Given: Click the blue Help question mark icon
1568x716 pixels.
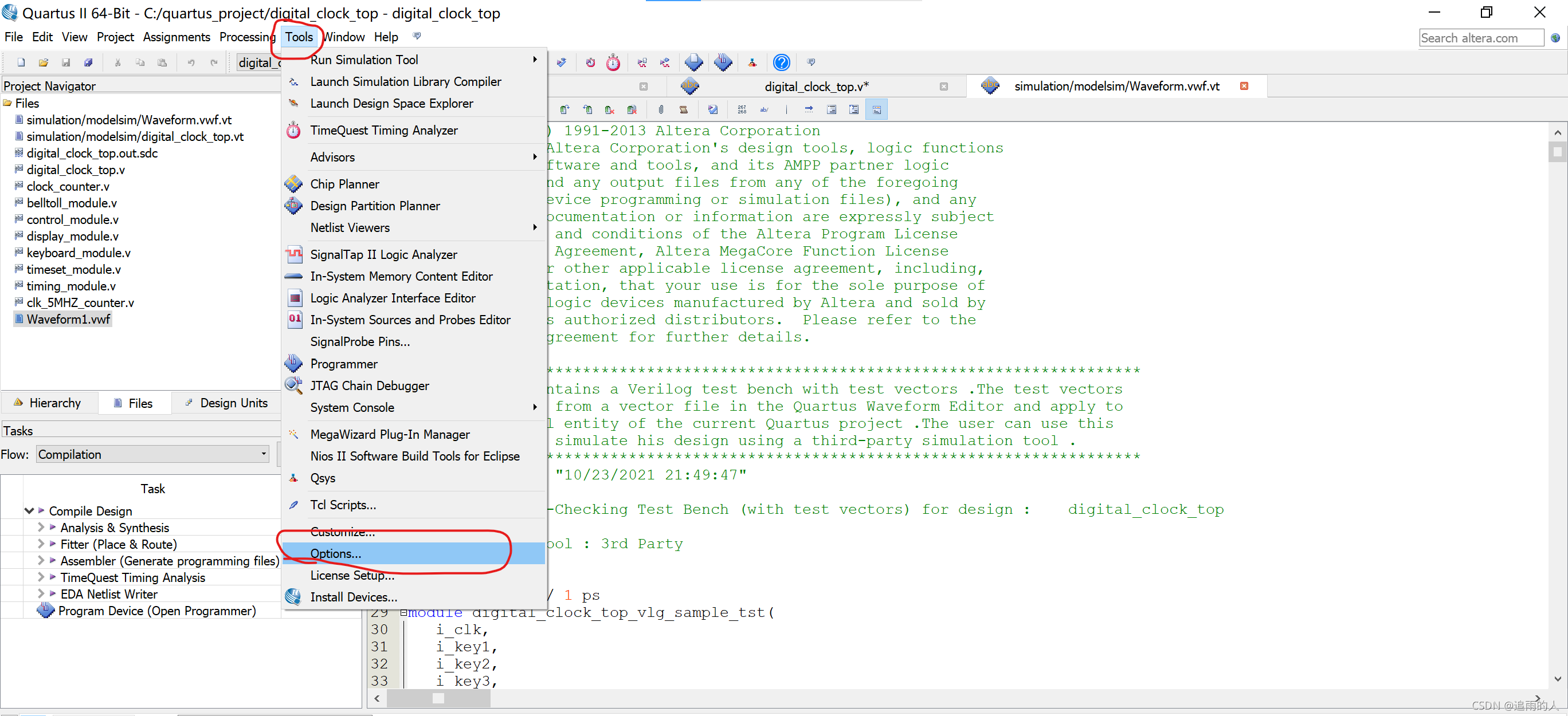Looking at the screenshot, I should pos(781,62).
